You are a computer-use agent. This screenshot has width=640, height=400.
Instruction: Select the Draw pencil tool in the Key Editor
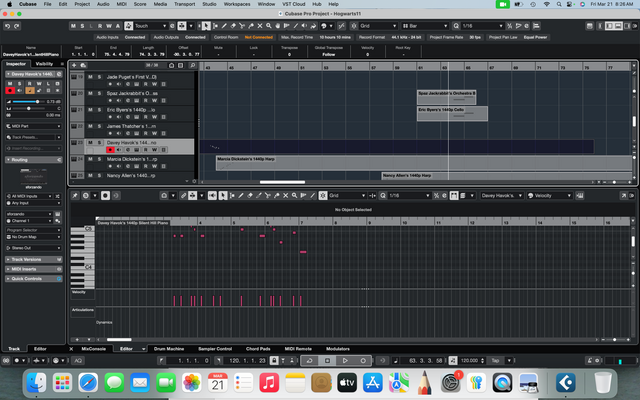pyautogui.click(x=241, y=196)
